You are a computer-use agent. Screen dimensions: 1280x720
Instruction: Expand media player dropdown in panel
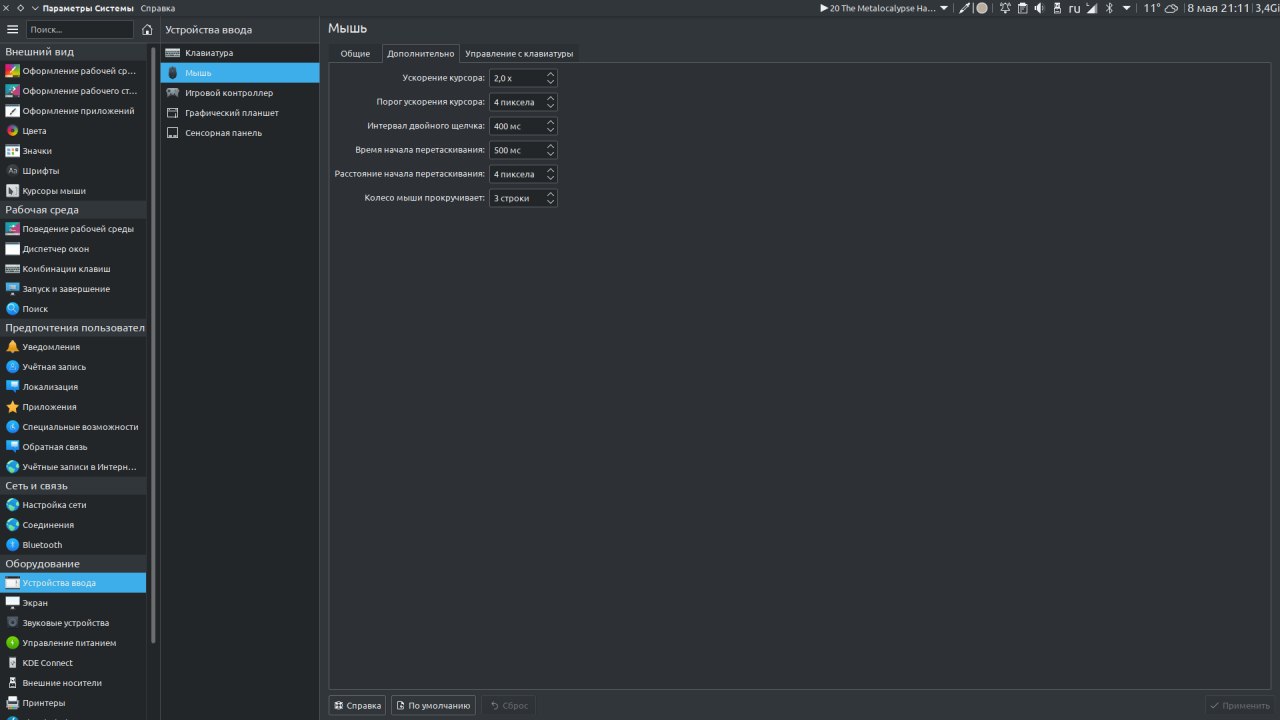click(944, 8)
